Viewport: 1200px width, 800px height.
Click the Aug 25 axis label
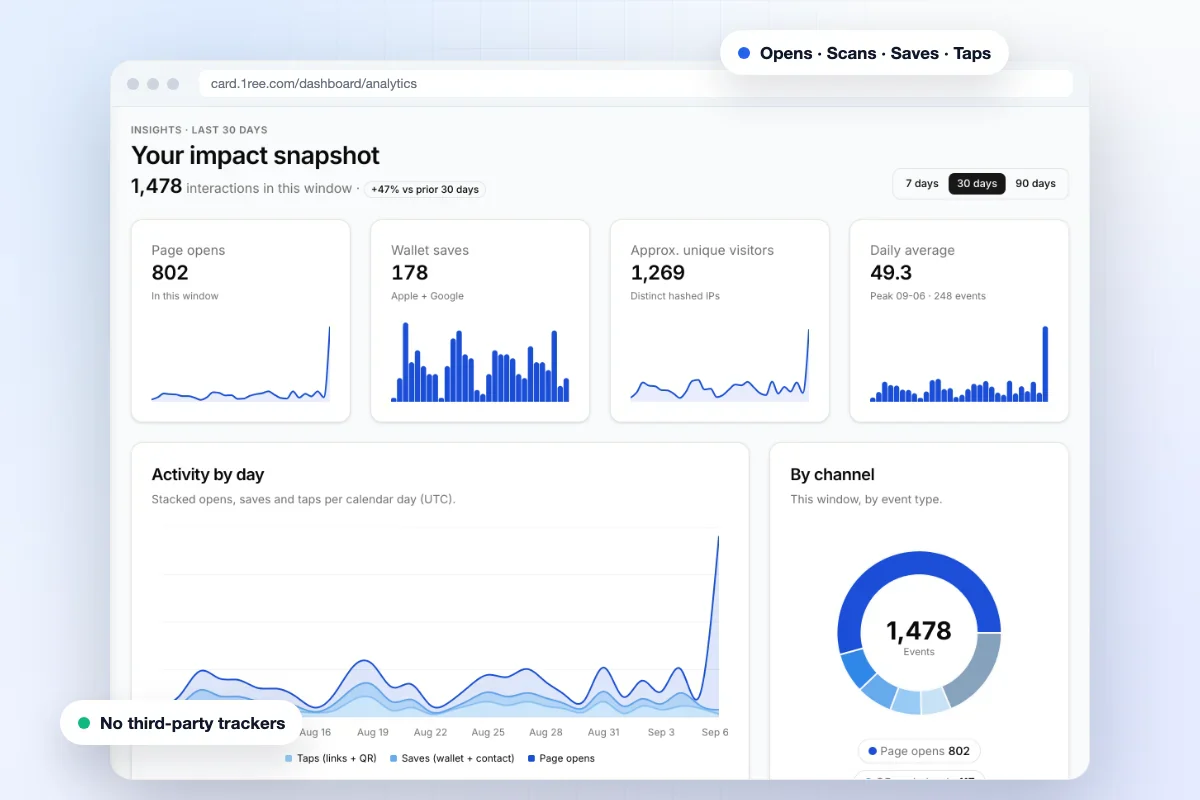coord(488,732)
